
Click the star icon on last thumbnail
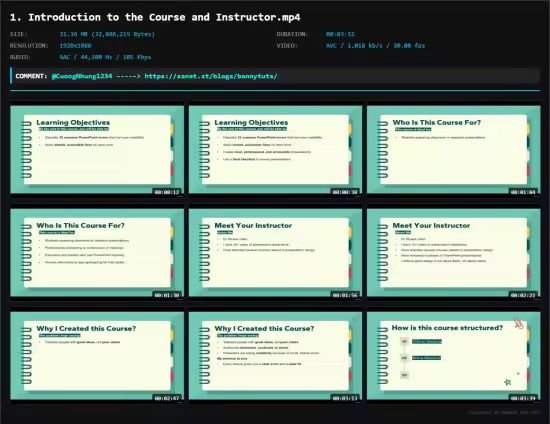coord(508,382)
